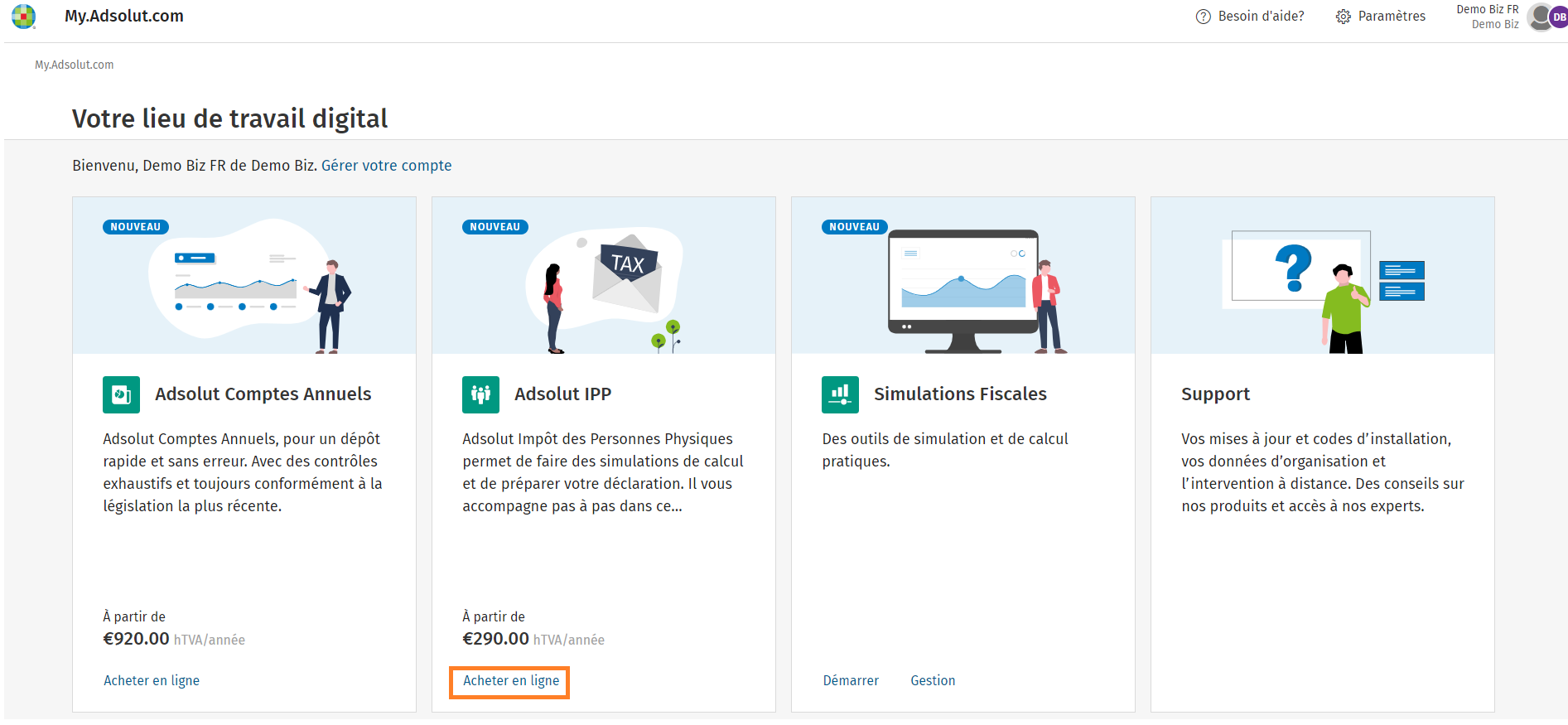This screenshot has height=725, width=1568.
Task: Click Acheter en ligne for Adsolut IPP
Action: (x=511, y=680)
